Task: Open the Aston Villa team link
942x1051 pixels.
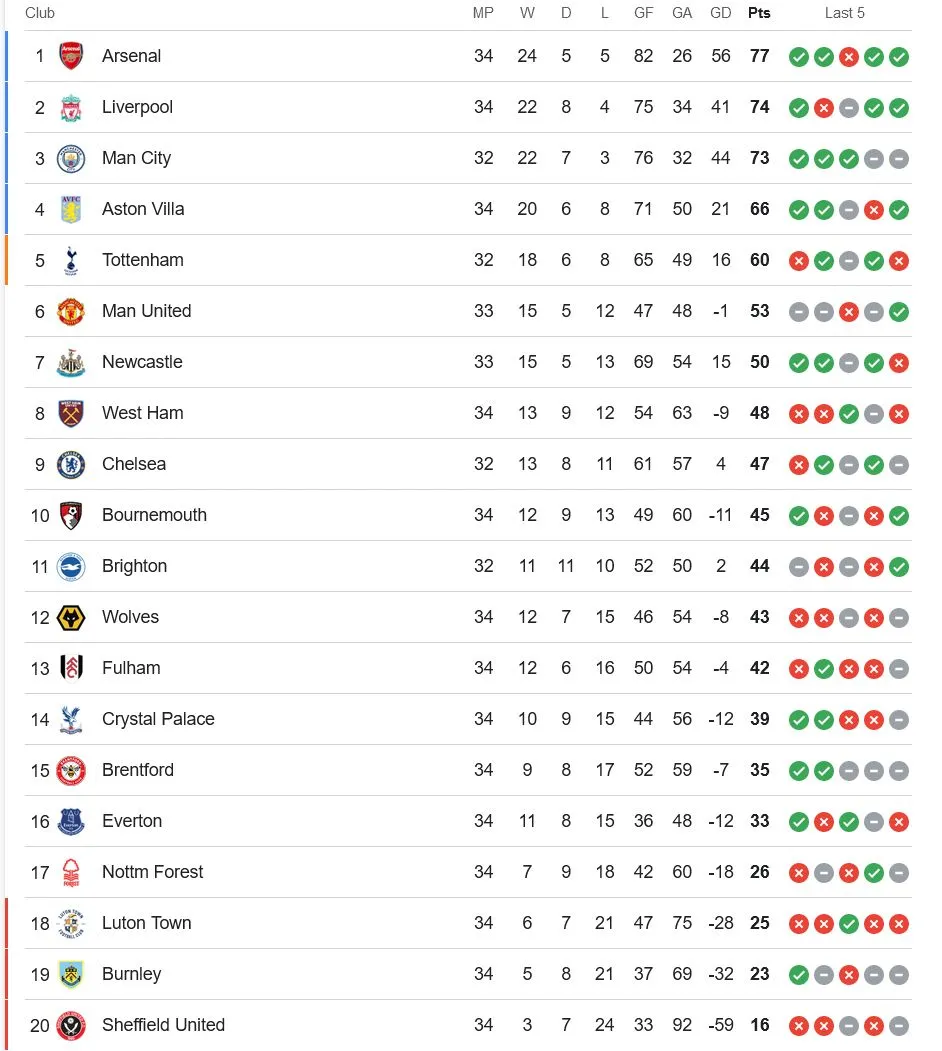Action: pyautogui.click(x=143, y=209)
